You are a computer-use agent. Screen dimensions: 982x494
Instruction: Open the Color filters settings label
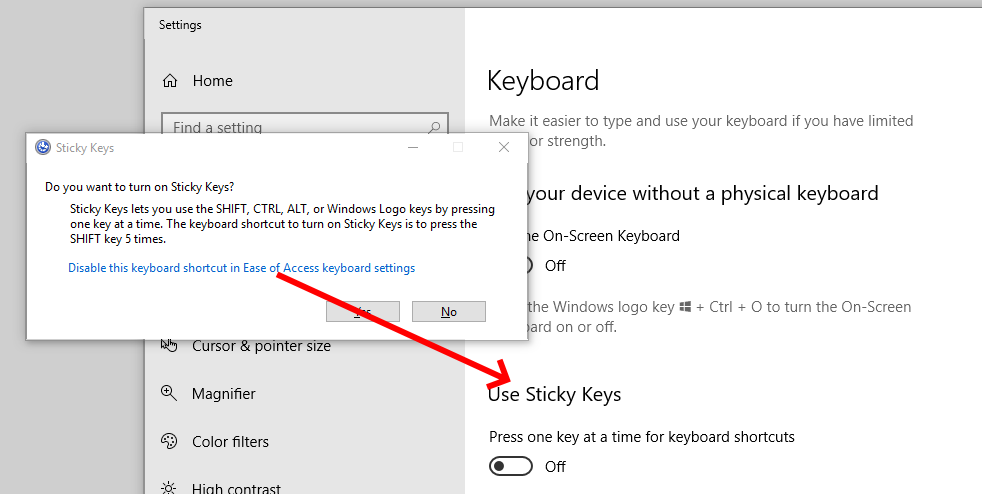pyautogui.click(x=230, y=441)
